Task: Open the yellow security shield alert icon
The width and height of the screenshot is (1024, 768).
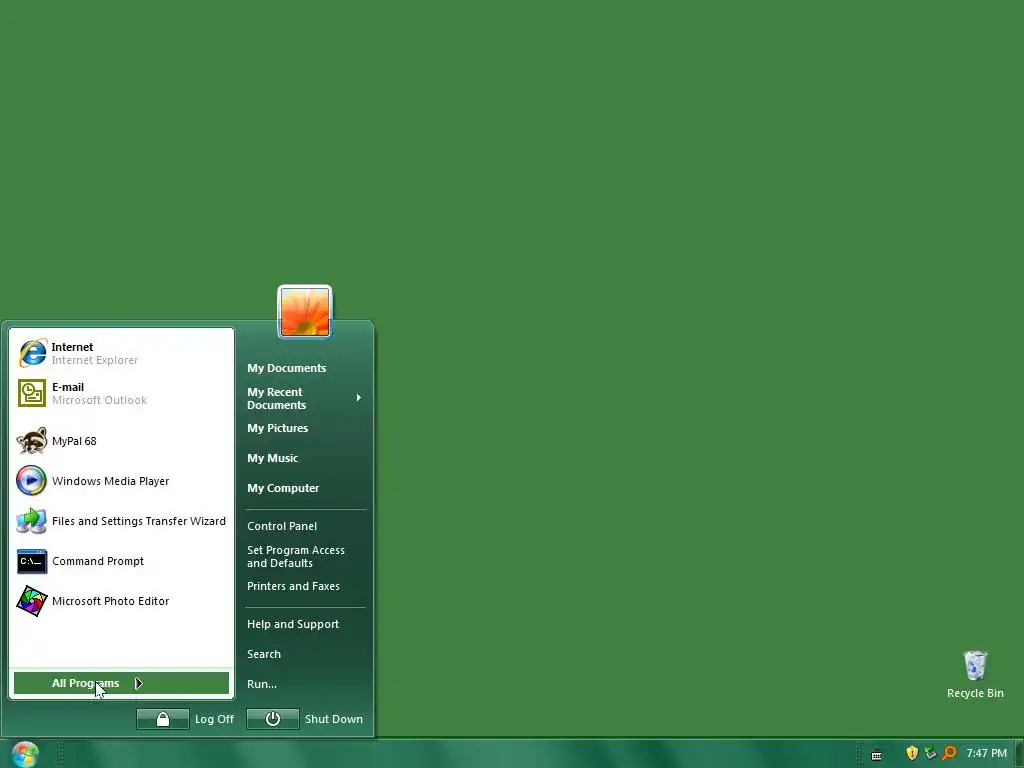Action: coord(912,753)
